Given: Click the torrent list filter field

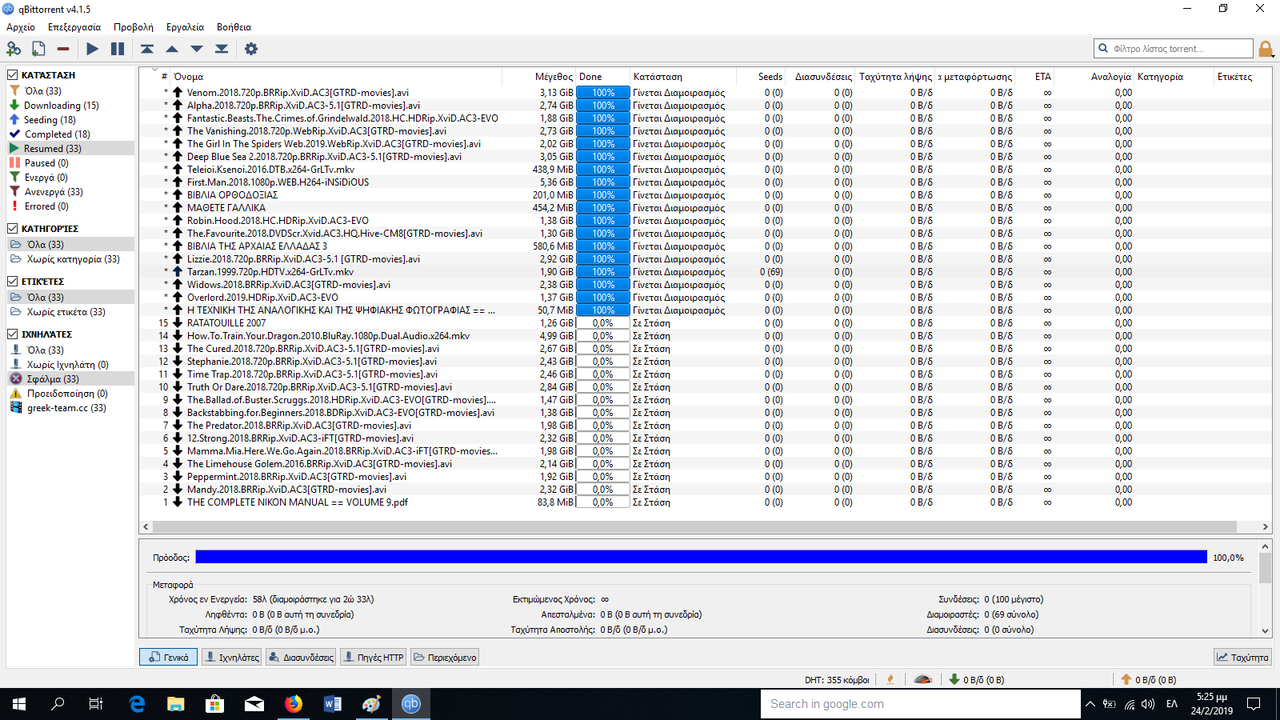Looking at the screenshot, I should click(1173, 48).
